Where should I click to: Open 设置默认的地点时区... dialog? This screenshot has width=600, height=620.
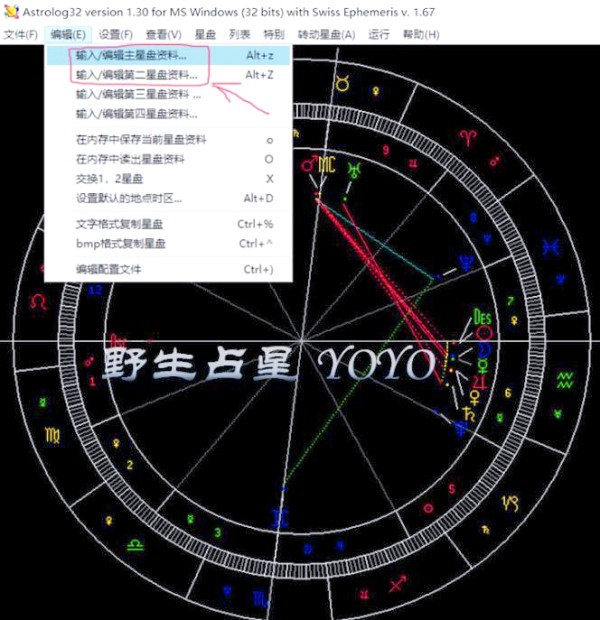click(x=168, y=198)
